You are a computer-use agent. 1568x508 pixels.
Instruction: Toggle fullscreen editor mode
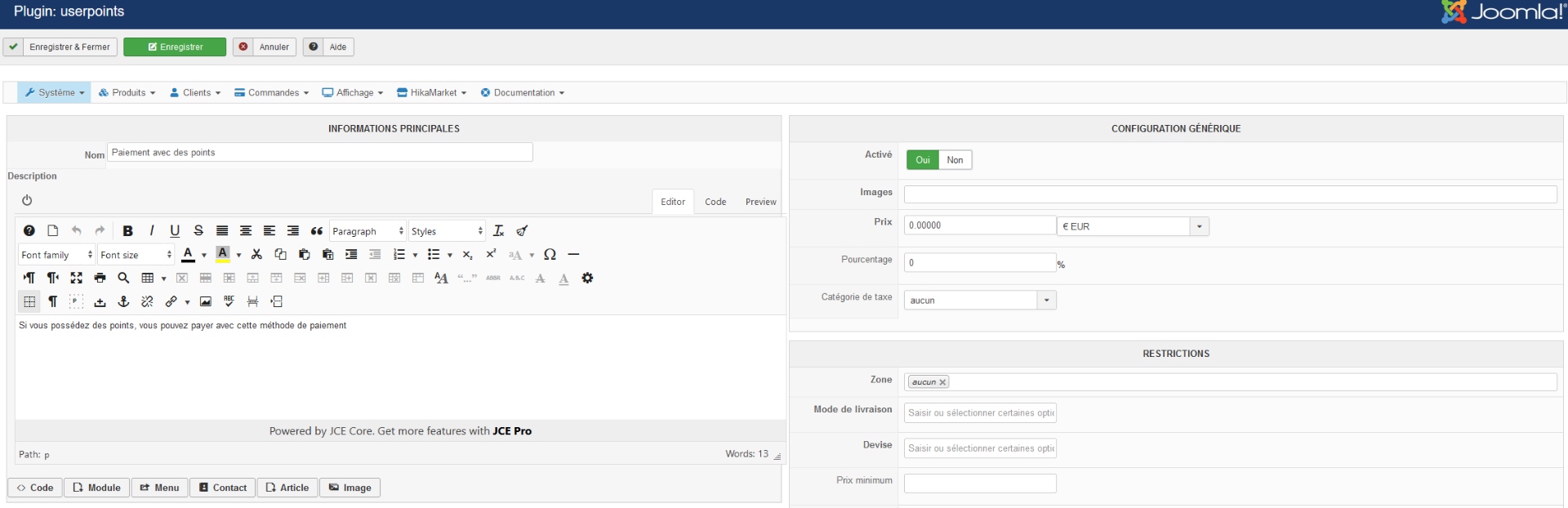77,279
